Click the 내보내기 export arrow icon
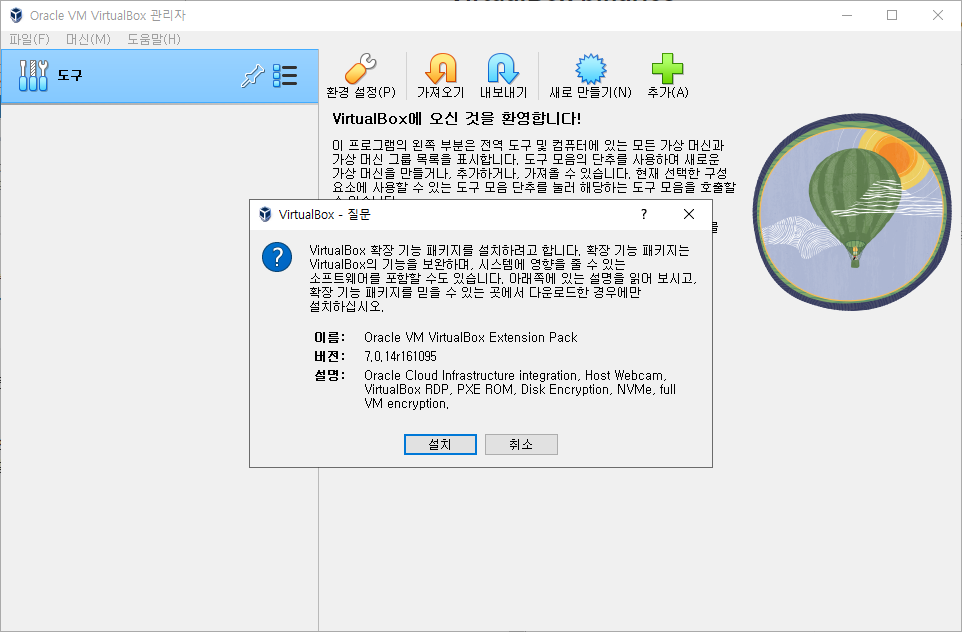Image resolution: width=962 pixels, height=632 pixels. tap(503, 68)
